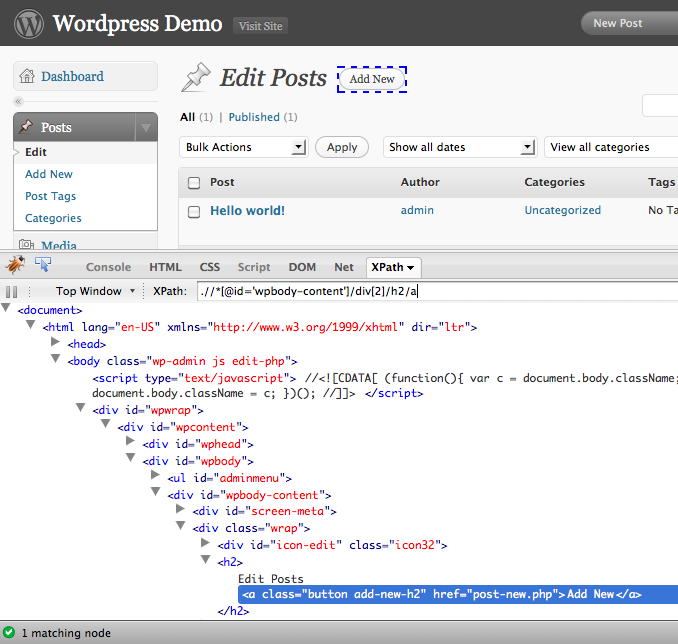Click the '1 matching node' status text
Viewport: 678px width, 644px height.
coord(66,633)
